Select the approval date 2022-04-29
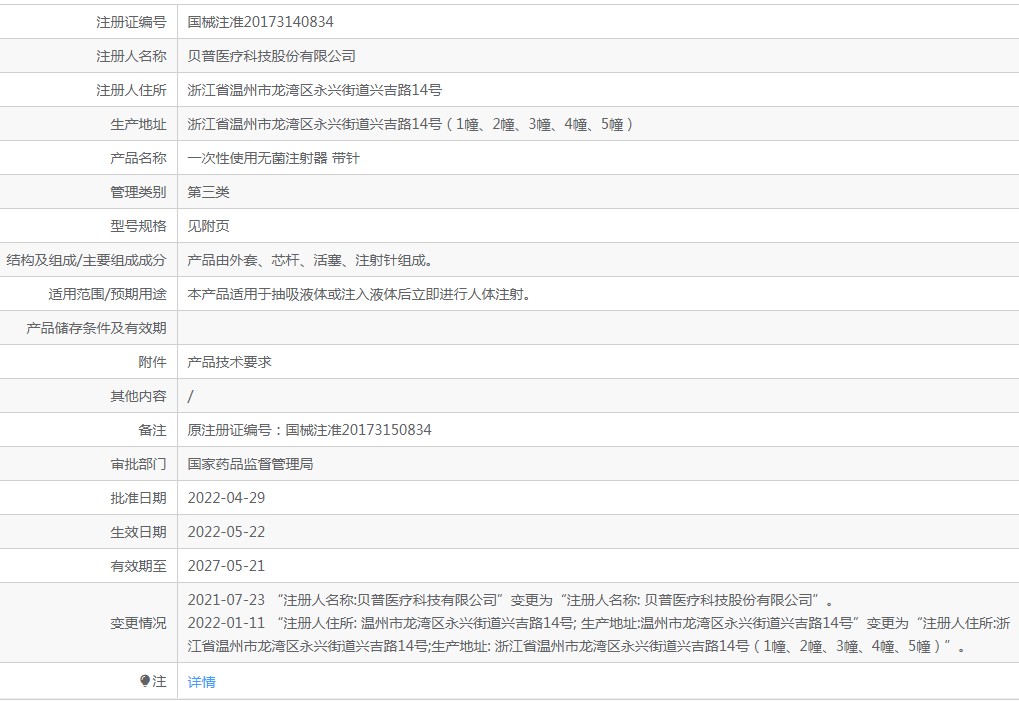This screenshot has width=1019, height=701. click(x=226, y=498)
